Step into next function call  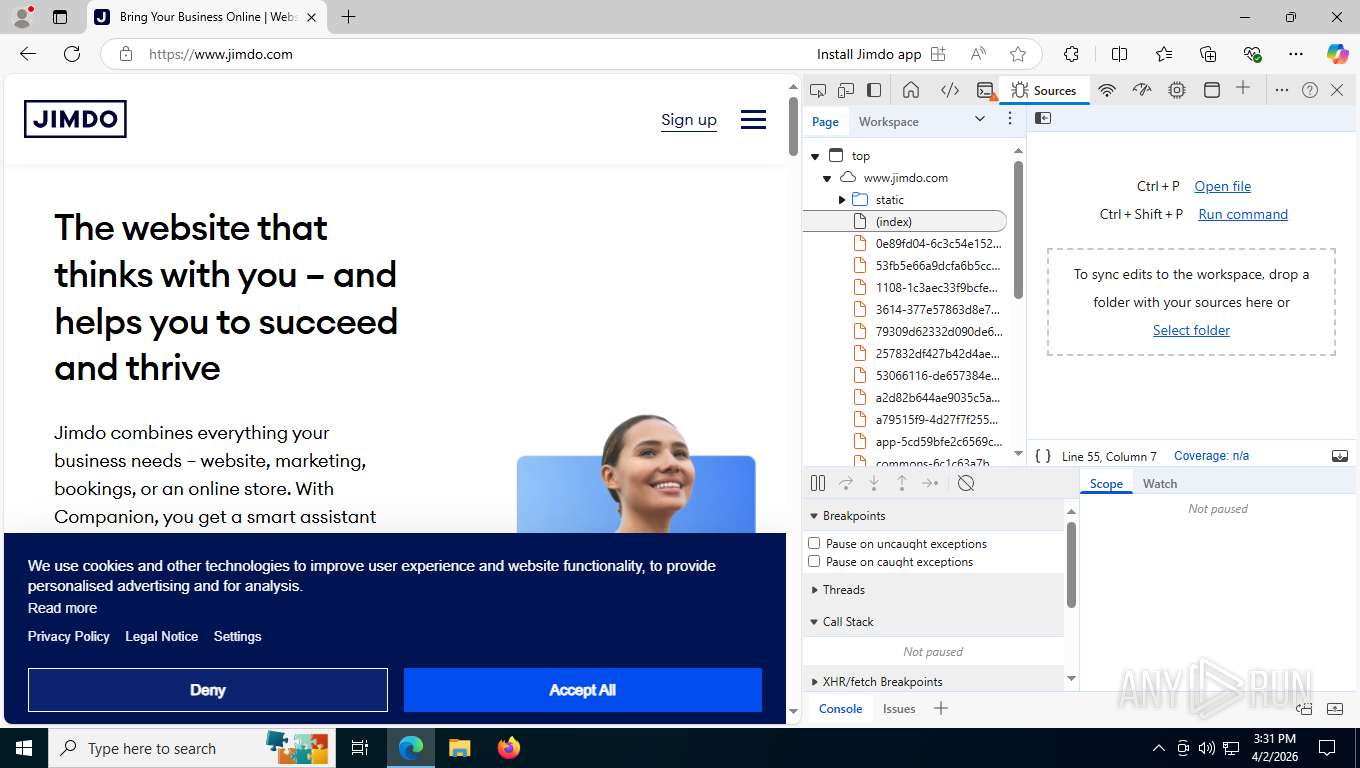[x=874, y=483]
